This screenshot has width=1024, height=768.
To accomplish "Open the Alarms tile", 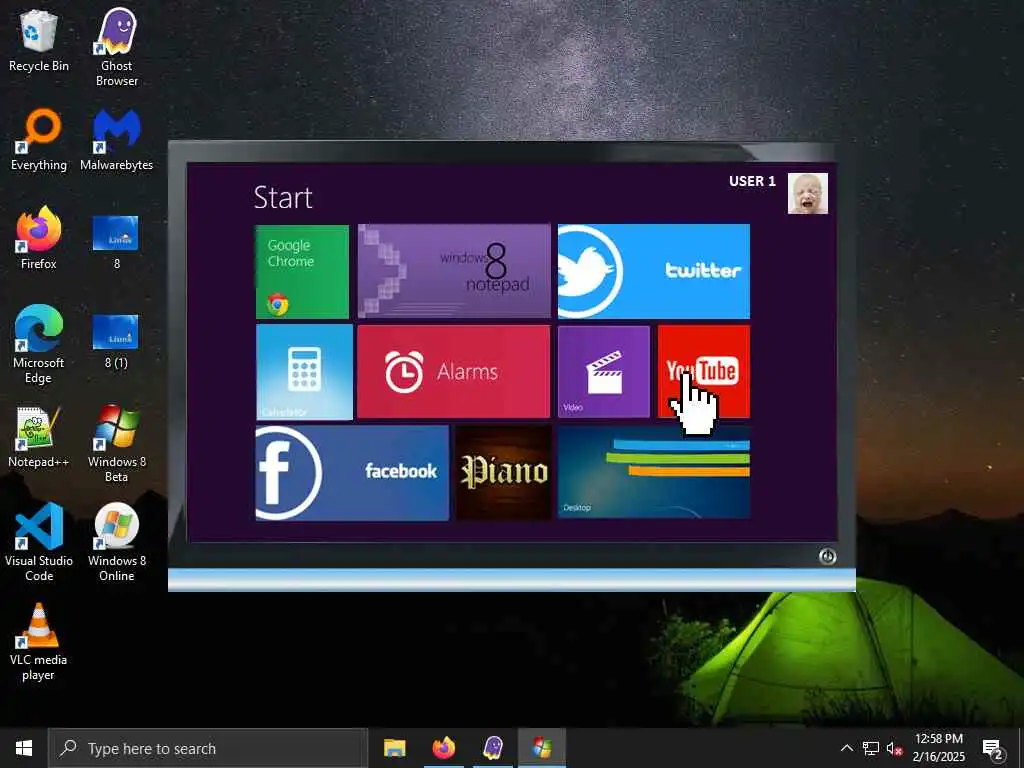I will click(x=454, y=372).
